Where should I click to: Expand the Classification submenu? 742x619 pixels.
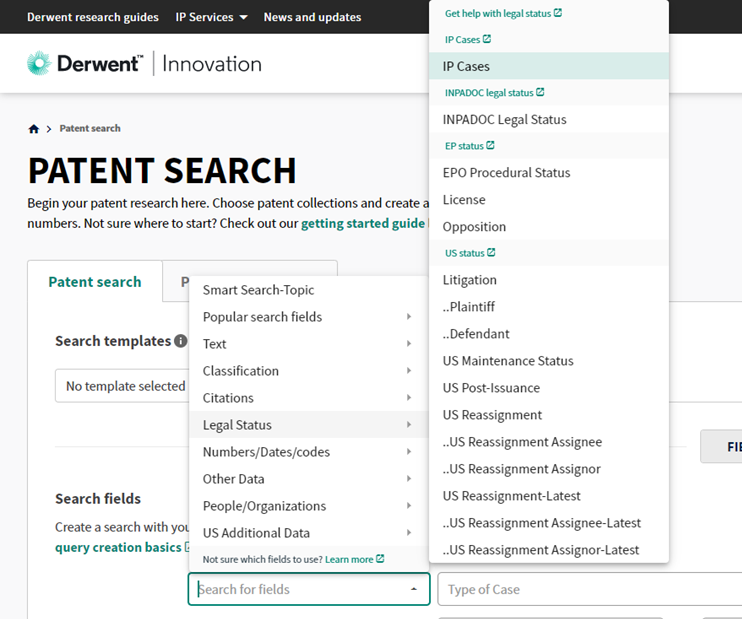[x=309, y=371]
